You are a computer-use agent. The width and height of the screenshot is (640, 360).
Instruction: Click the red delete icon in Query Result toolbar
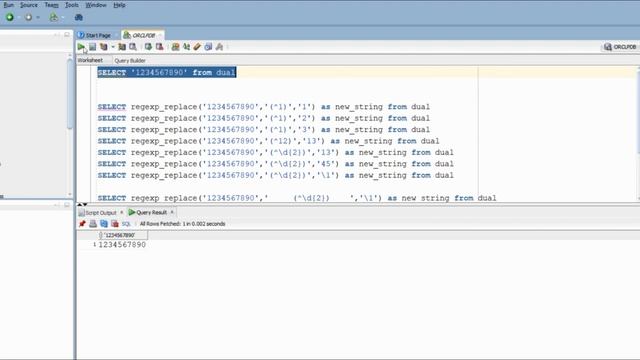pyautogui.click(x=115, y=224)
